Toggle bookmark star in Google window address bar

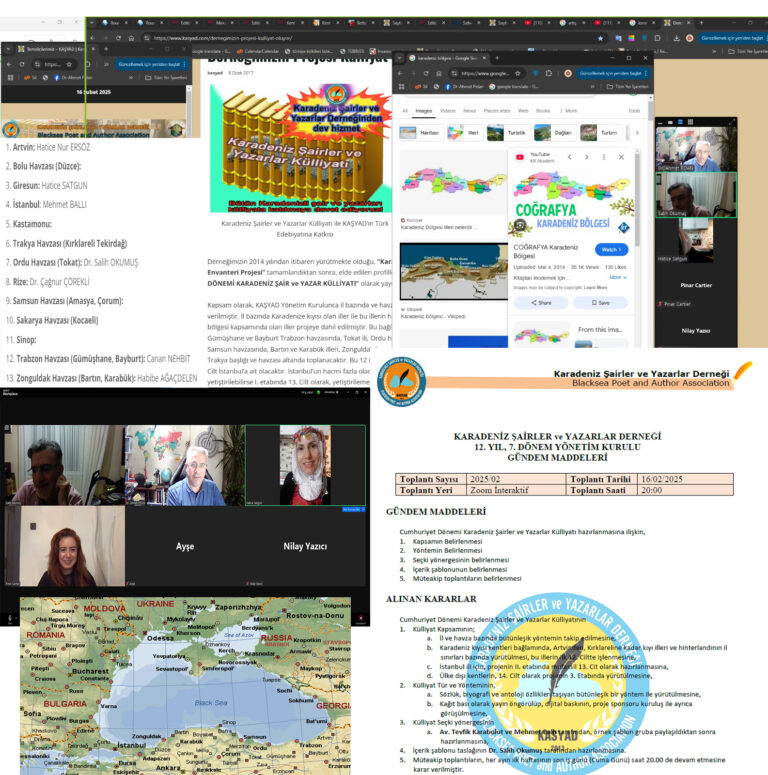pos(517,73)
